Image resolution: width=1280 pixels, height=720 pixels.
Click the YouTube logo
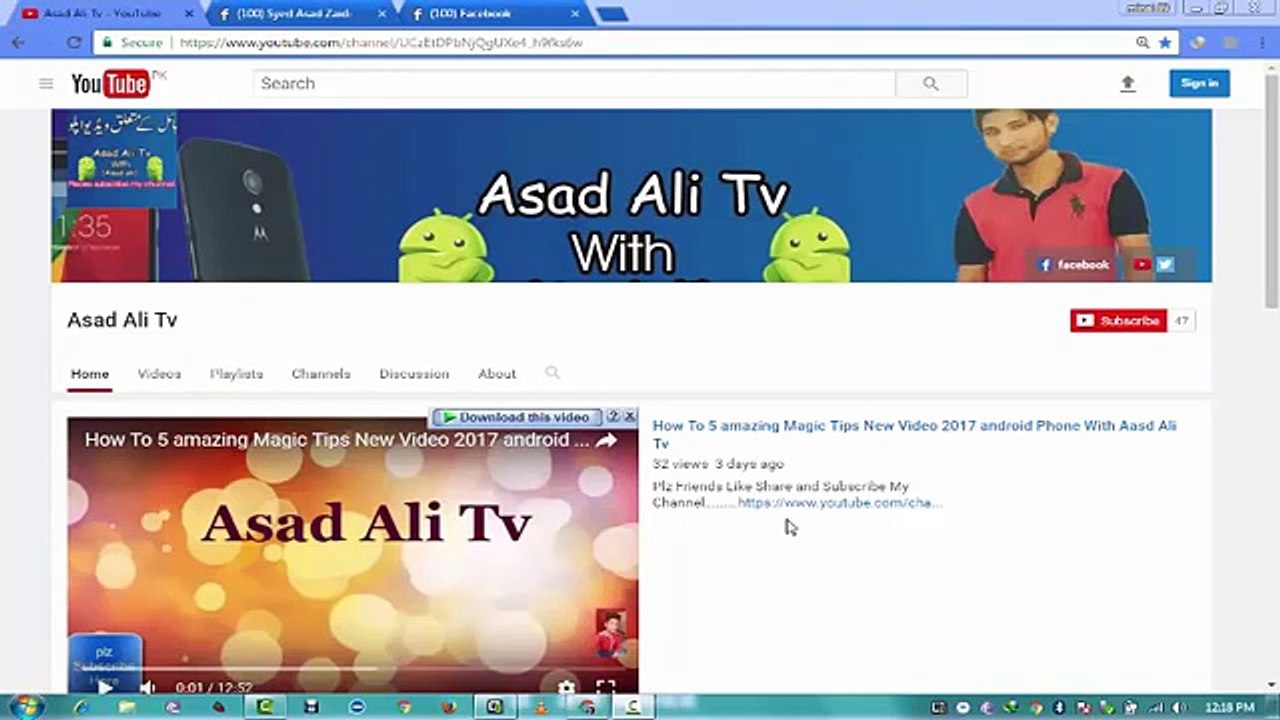coord(111,84)
